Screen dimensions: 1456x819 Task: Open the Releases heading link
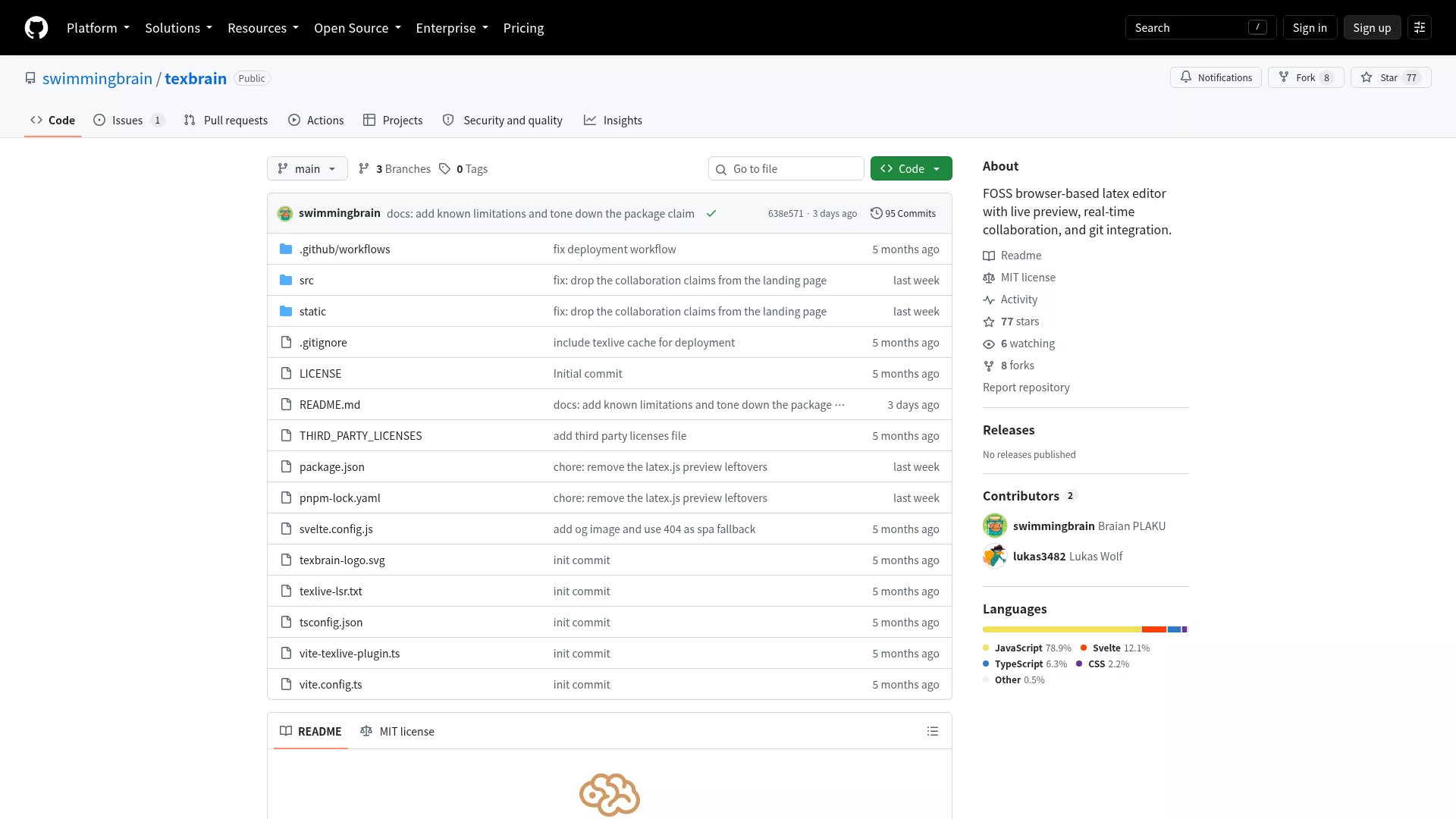click(1009, 430)
